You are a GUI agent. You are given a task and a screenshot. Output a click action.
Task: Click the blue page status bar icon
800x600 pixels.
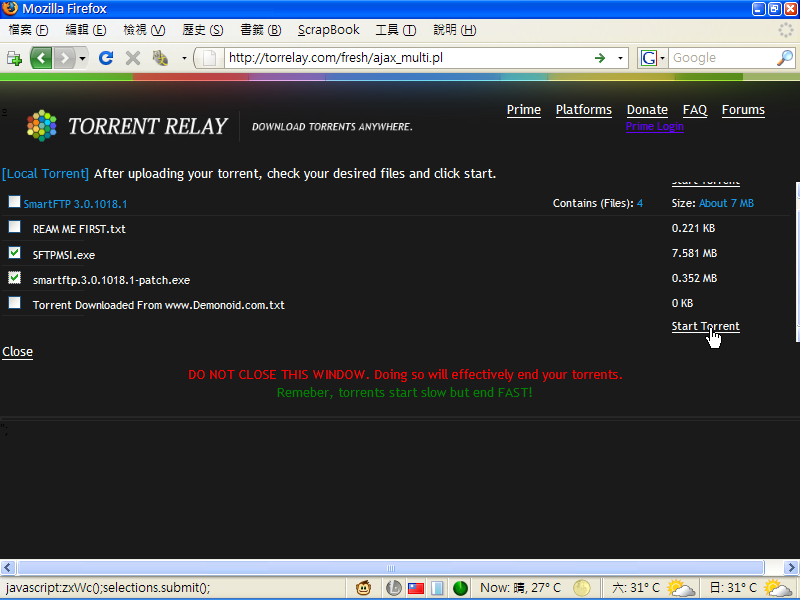[437, 588]
